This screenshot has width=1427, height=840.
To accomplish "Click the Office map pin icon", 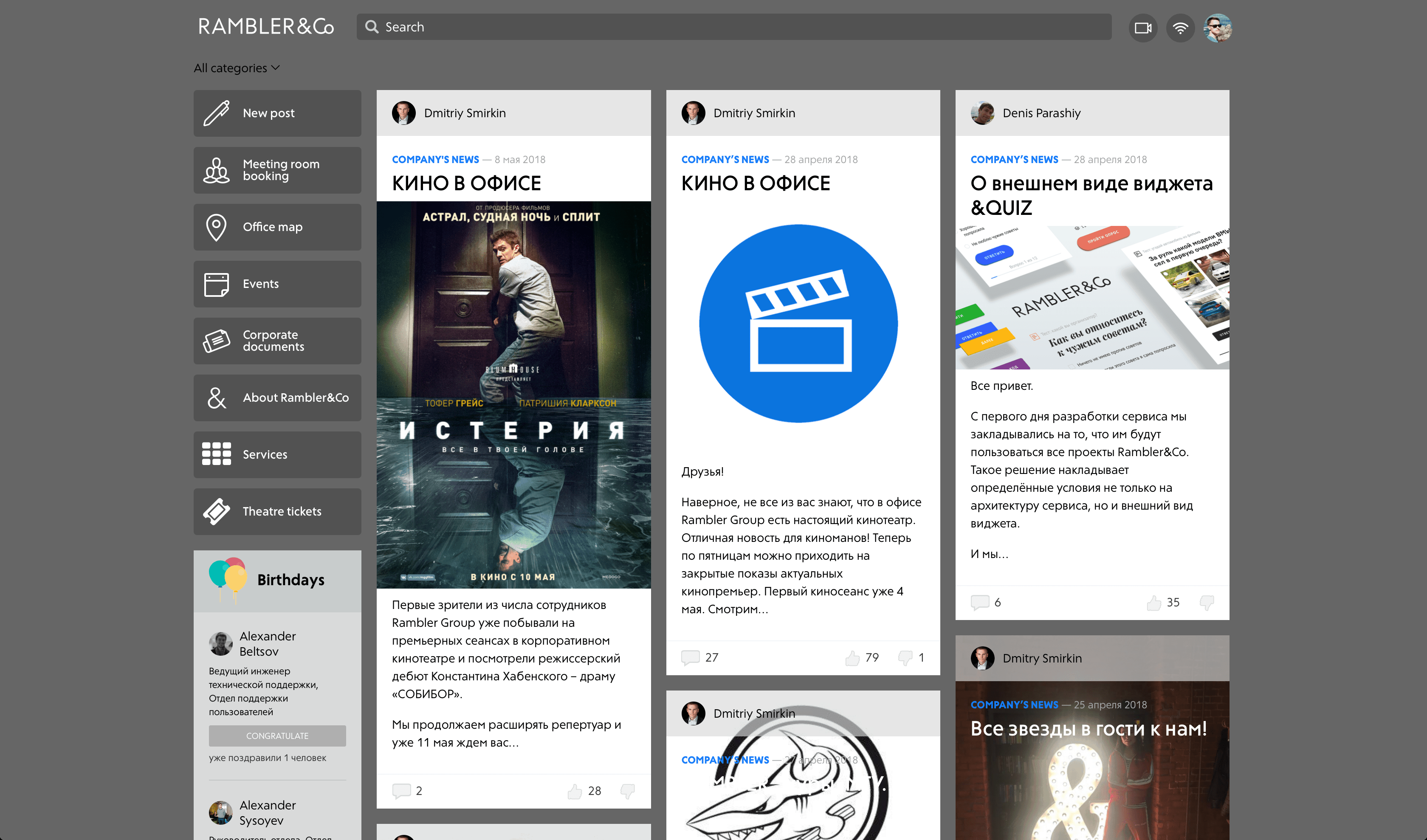I will (x=216, y=227).
